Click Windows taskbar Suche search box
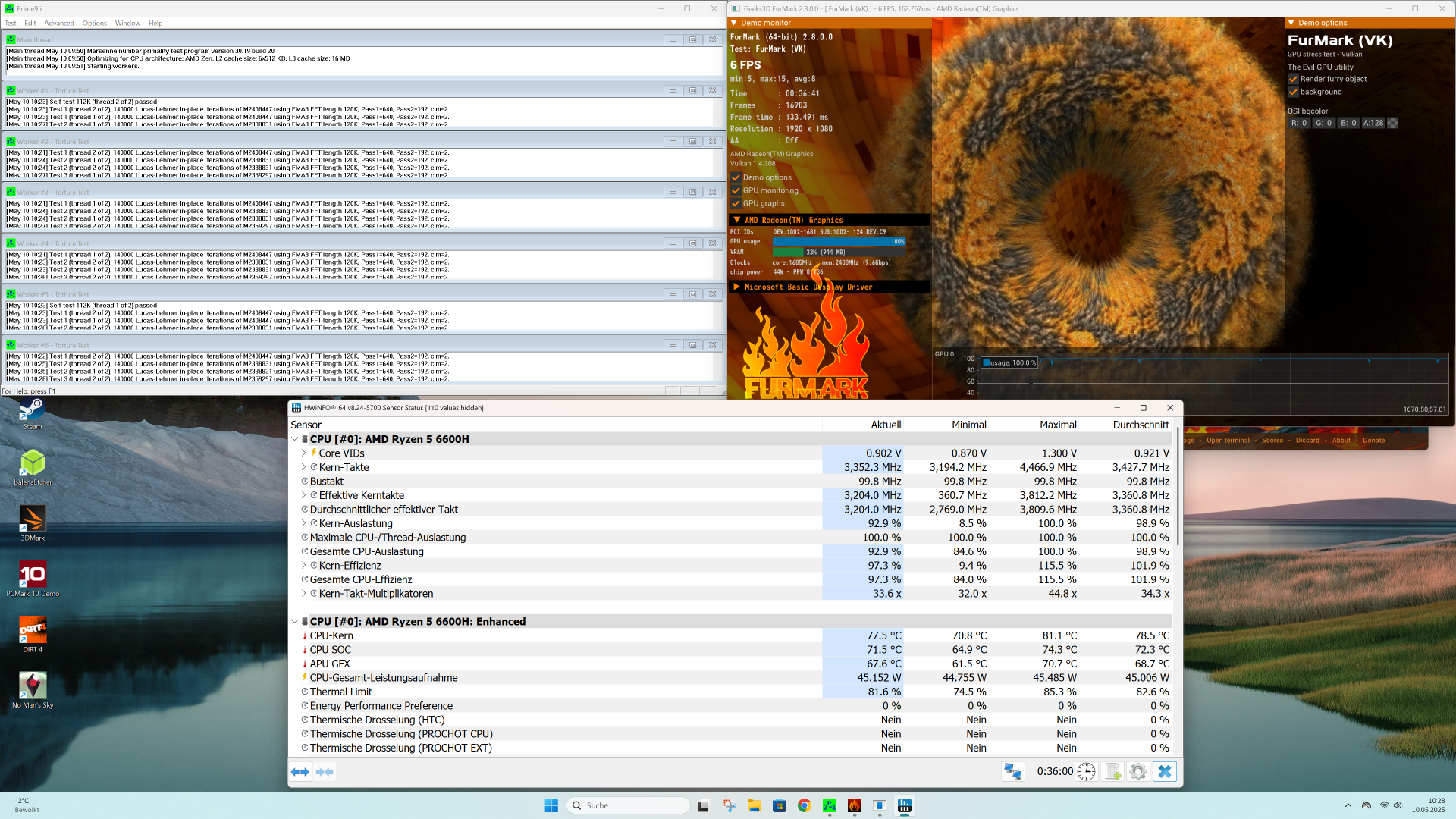This screenshot has width=1456, height=819. coord(628,805)
